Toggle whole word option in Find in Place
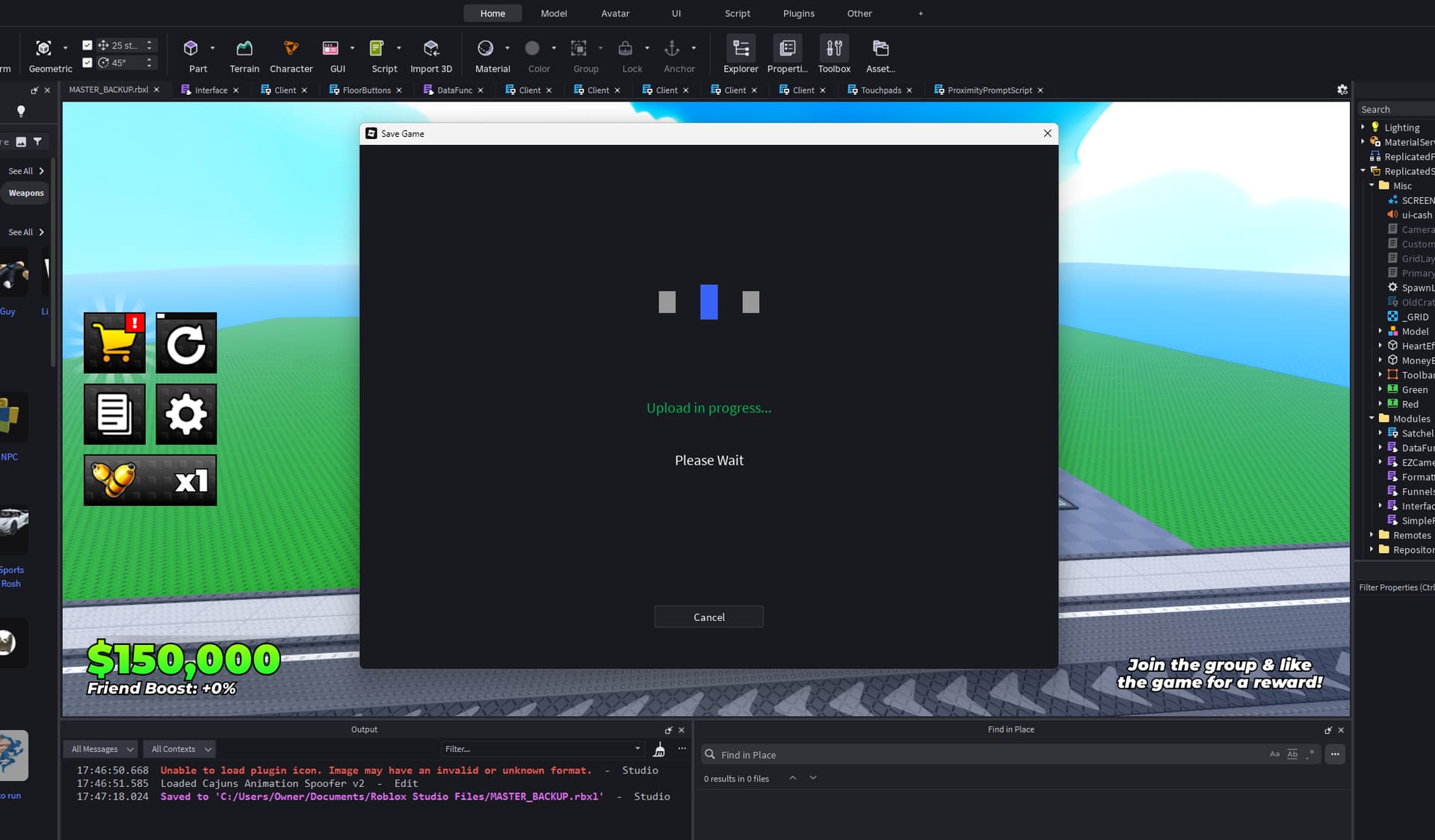 click(x=1292, y=754)
